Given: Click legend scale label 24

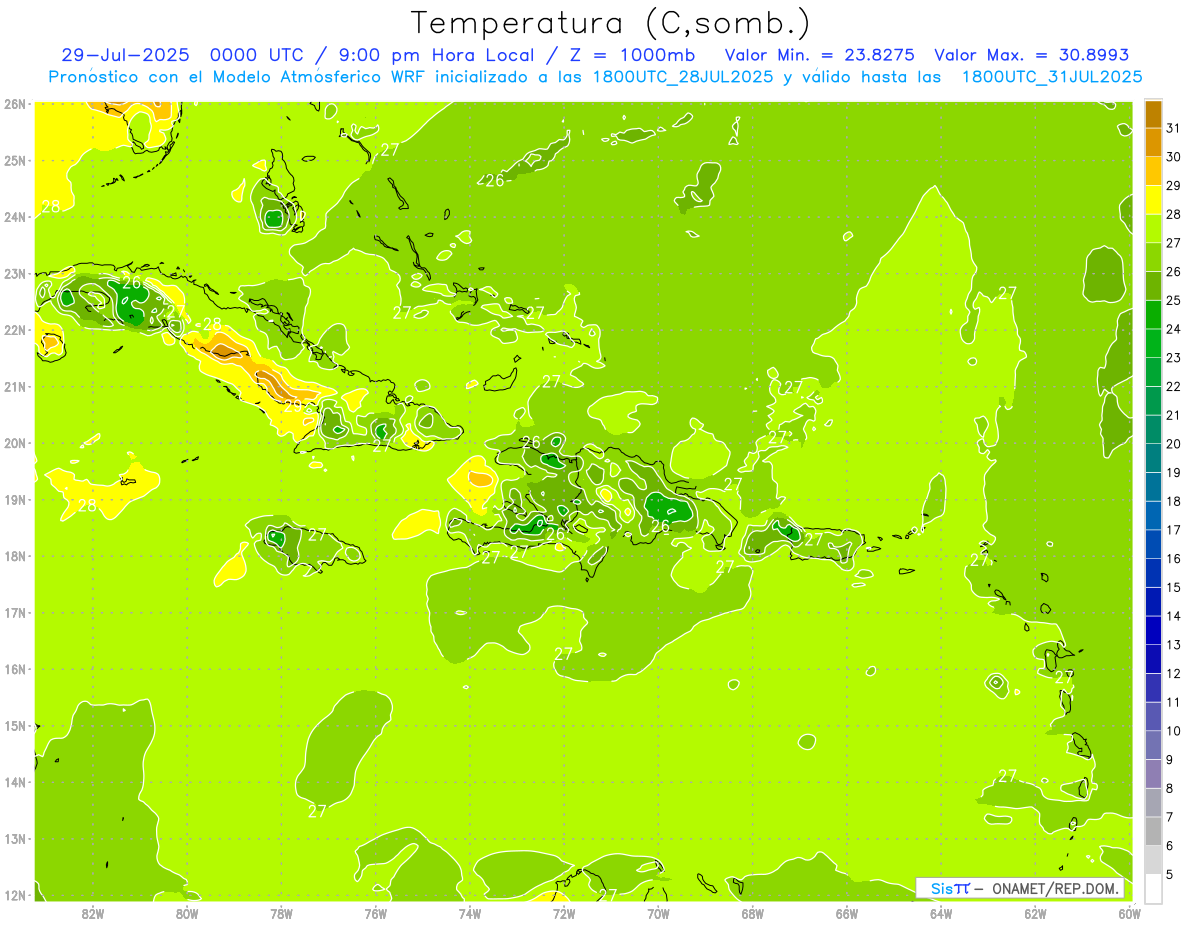Looking at the screenshot, I should click(x=1174, y=329).
